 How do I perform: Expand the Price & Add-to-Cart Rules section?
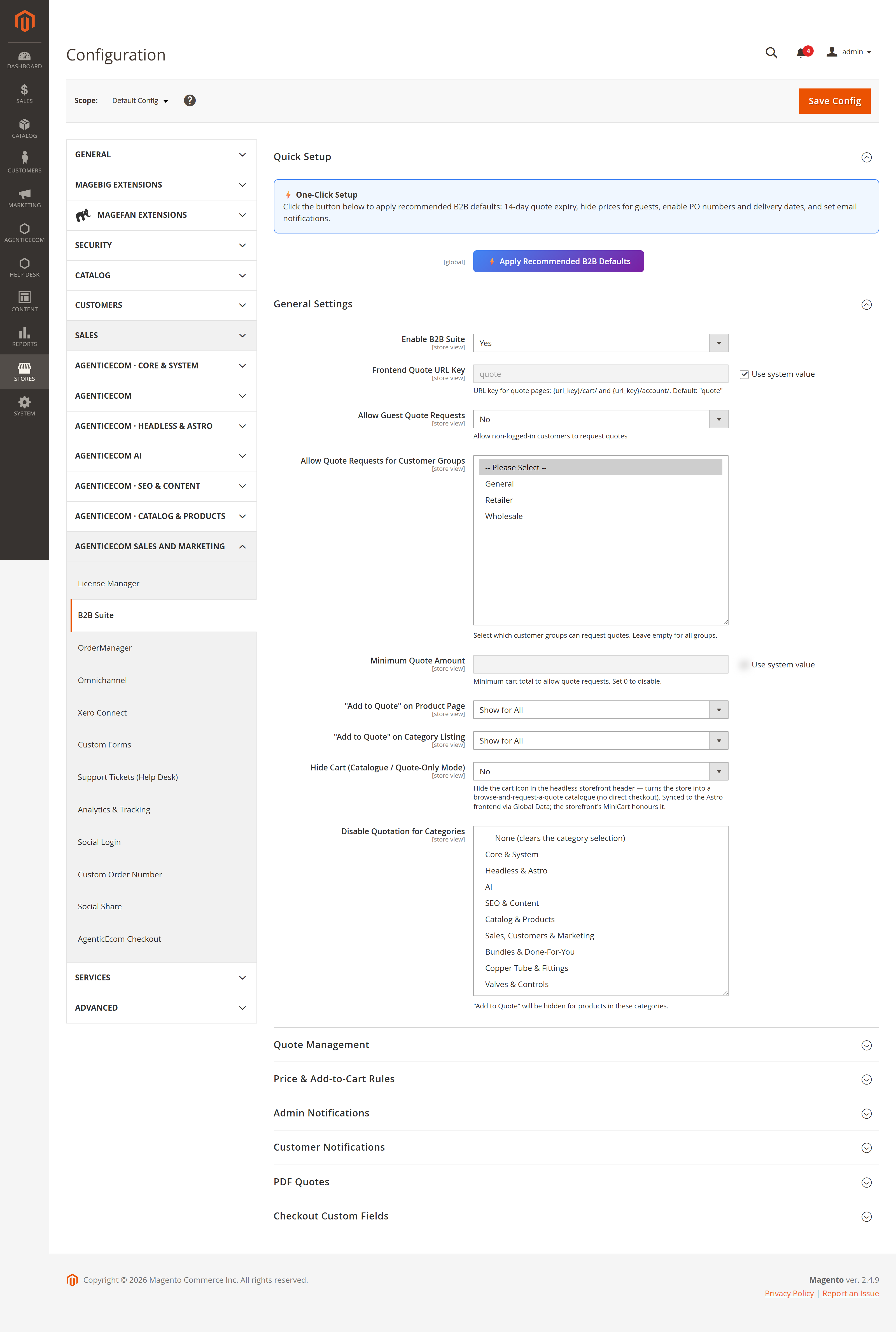(576, 1079)
